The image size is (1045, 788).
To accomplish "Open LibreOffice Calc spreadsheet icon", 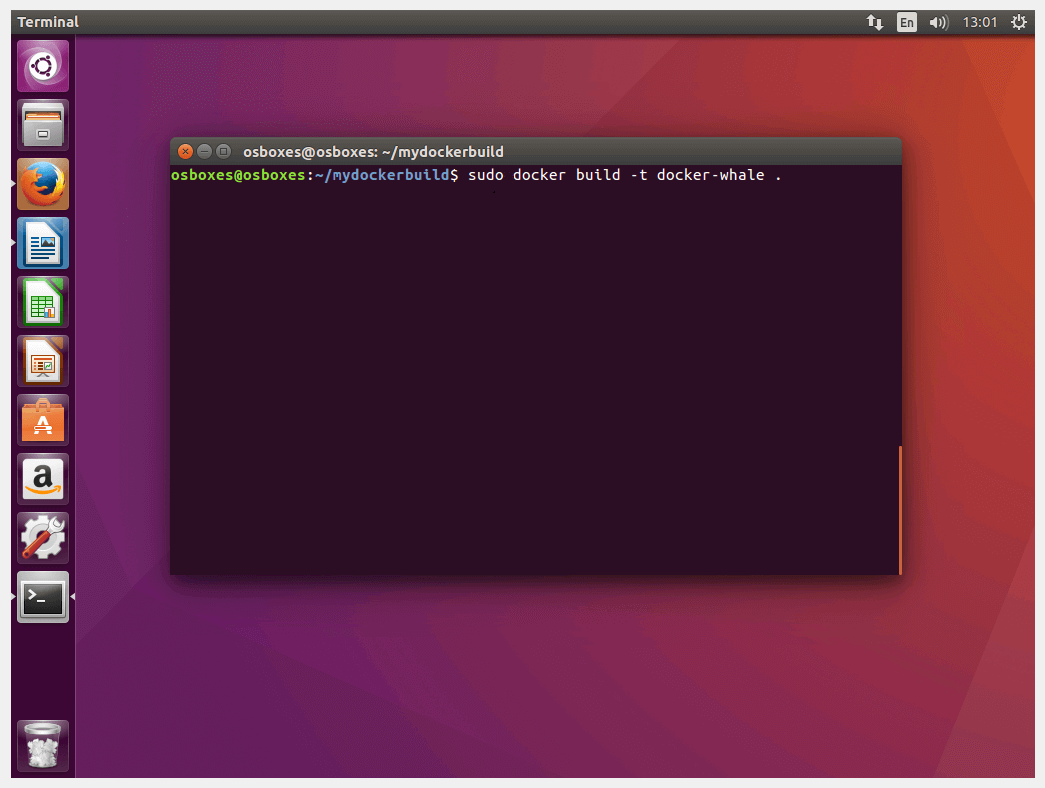I will pos(43,302).
